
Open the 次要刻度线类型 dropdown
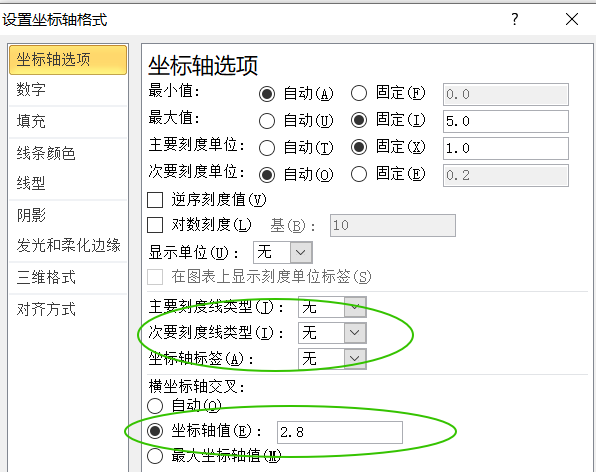332,333
